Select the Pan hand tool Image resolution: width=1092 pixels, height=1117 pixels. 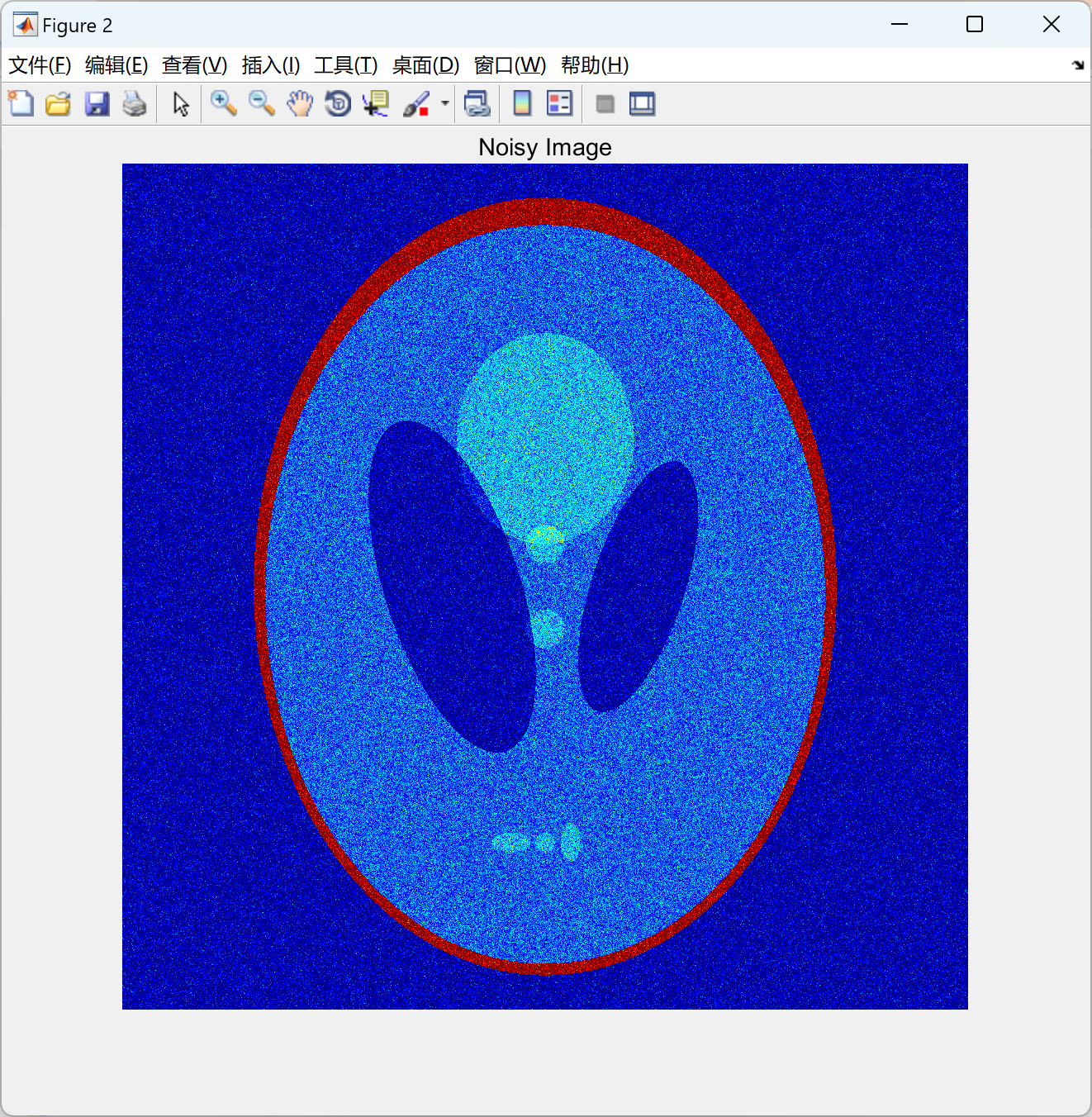pyautogui.click(x=300, y=104)
